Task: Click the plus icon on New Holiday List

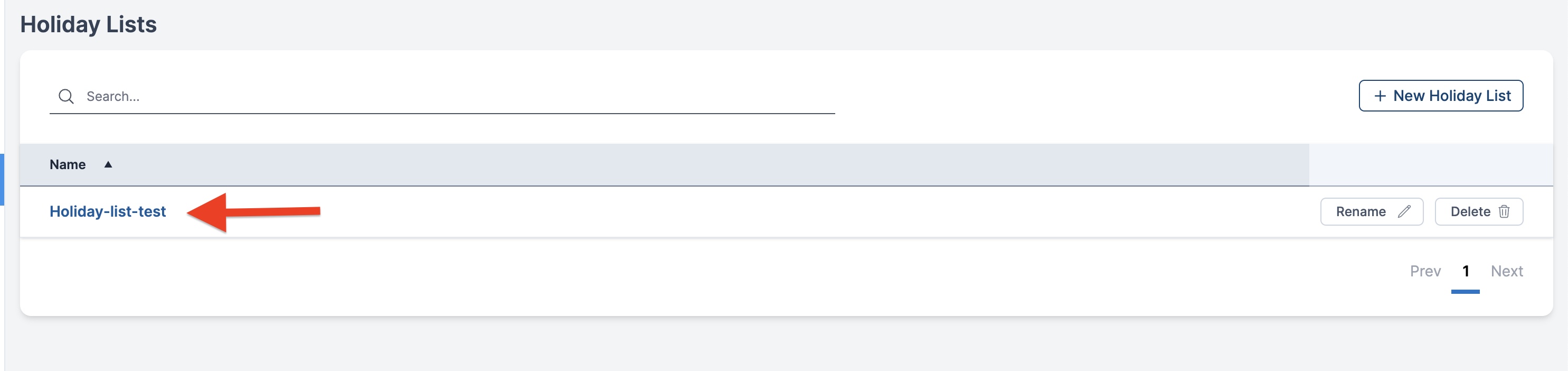Action: [x=1380, y=96]
